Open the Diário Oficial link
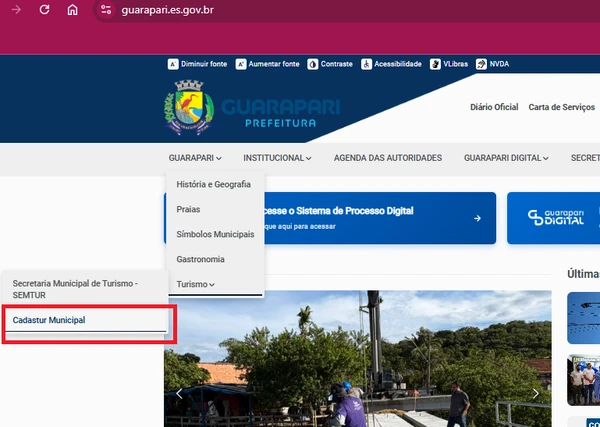The height and width of the screenshot is (427, 600). [x=494, y=107]
